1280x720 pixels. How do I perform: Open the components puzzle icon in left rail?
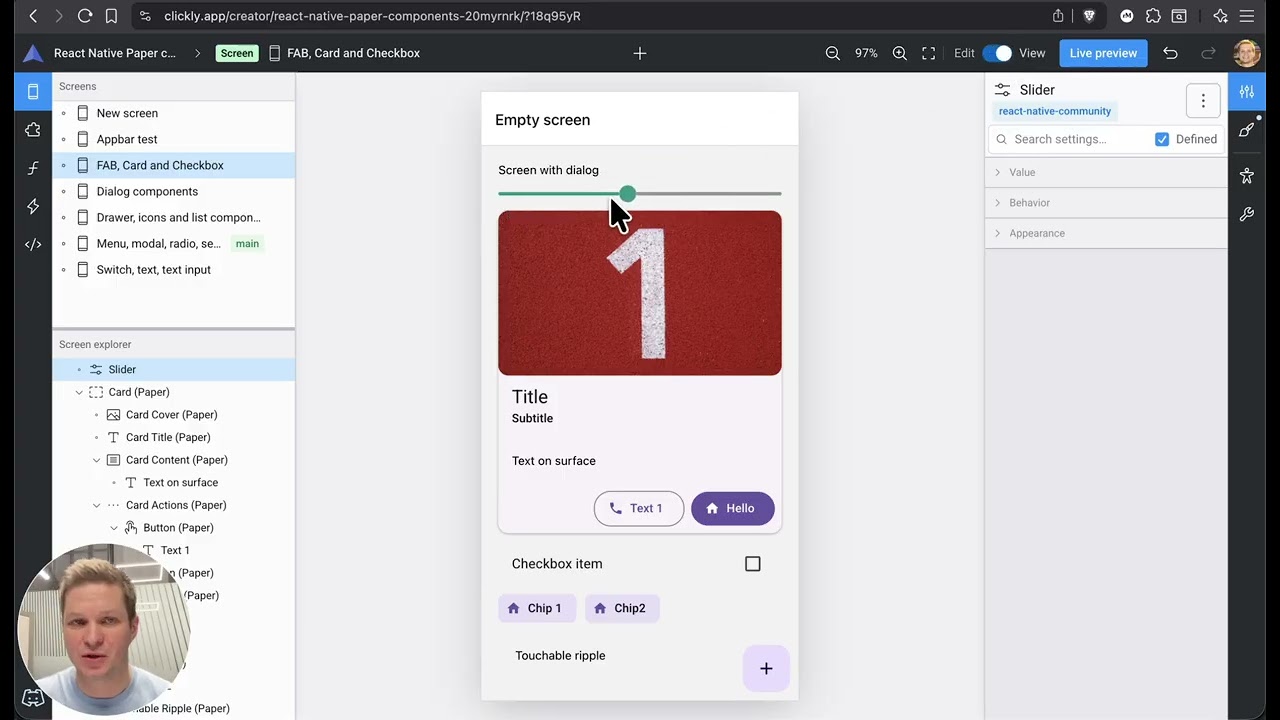[x=33, y=130]
